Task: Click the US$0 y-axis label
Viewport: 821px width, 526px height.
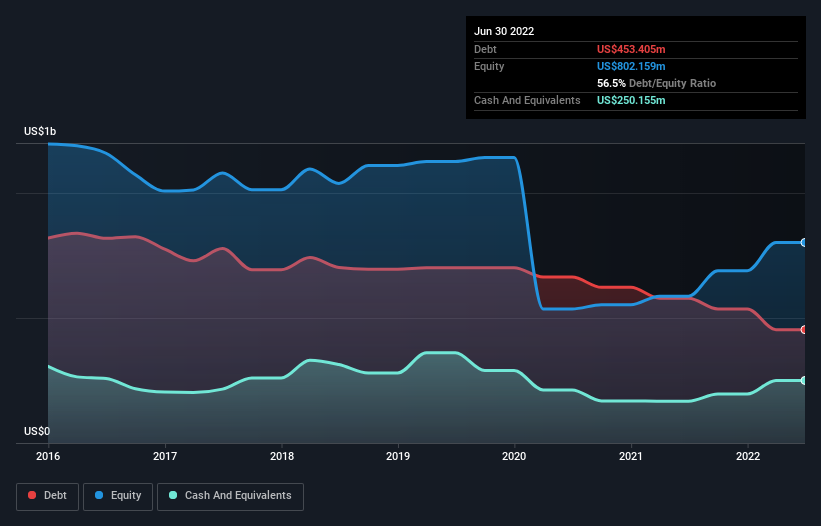Action: tap(37, 431)
